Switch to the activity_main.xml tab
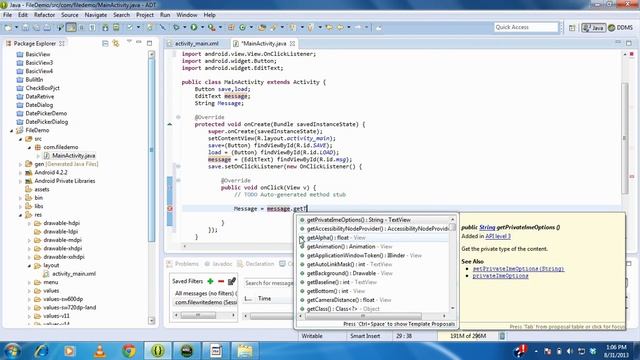The width and height of the screenshot is (640, 360). click(x=197, y=43)
